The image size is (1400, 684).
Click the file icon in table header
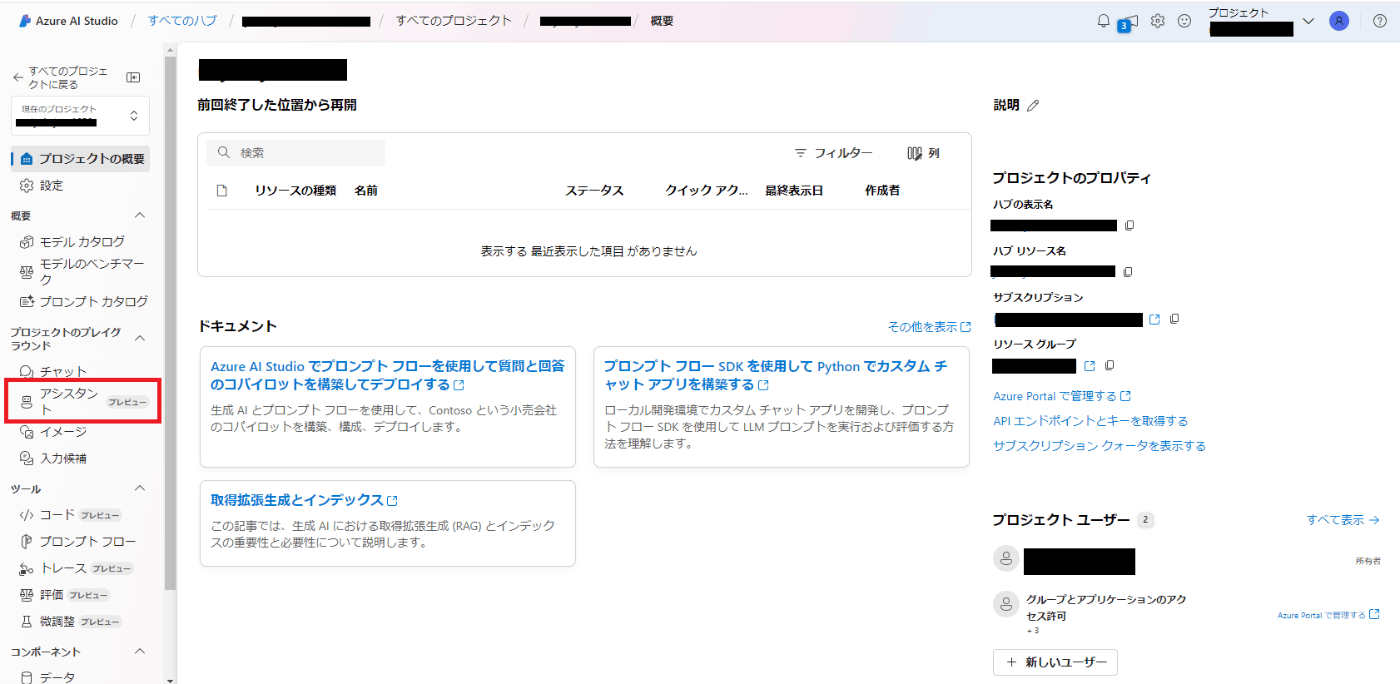pos(222,190)
